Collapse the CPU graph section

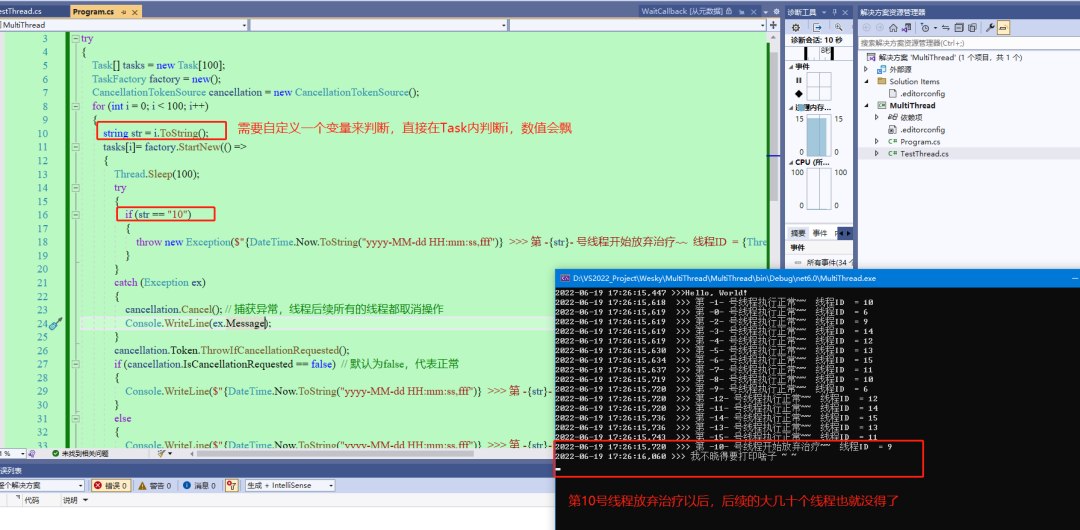coord(791,162)
